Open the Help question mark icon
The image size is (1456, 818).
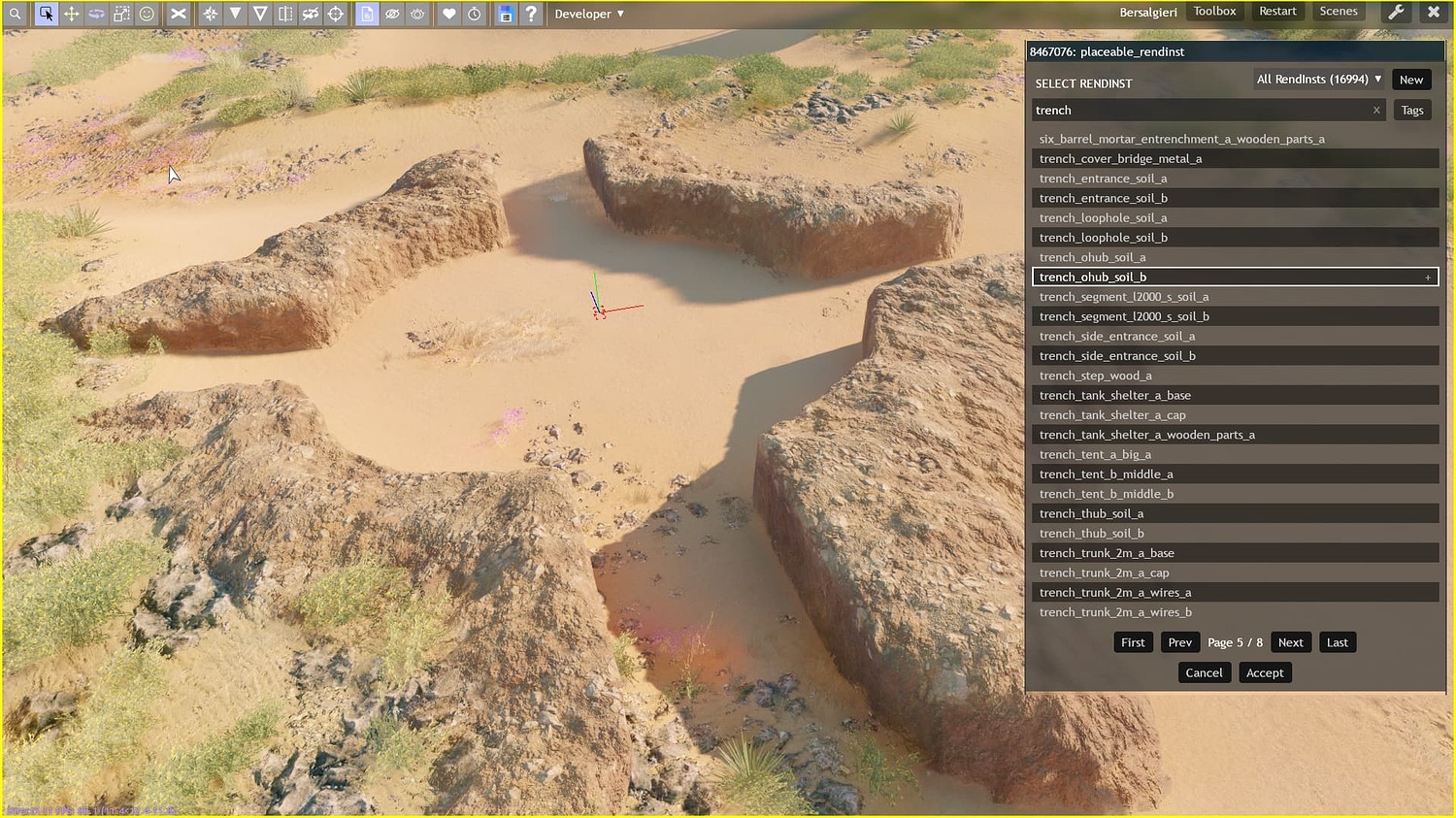tap(531, 14)
